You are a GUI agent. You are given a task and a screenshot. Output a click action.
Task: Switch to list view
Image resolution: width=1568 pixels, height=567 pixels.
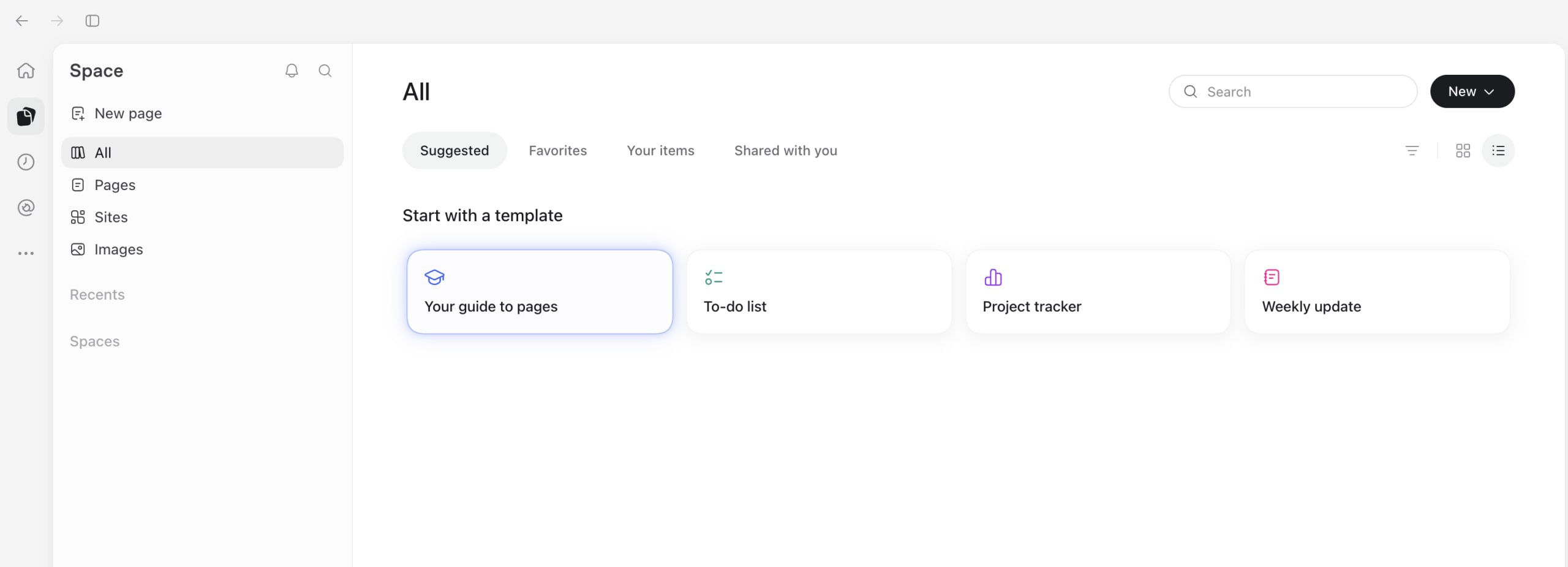(x=1498, y=151)
